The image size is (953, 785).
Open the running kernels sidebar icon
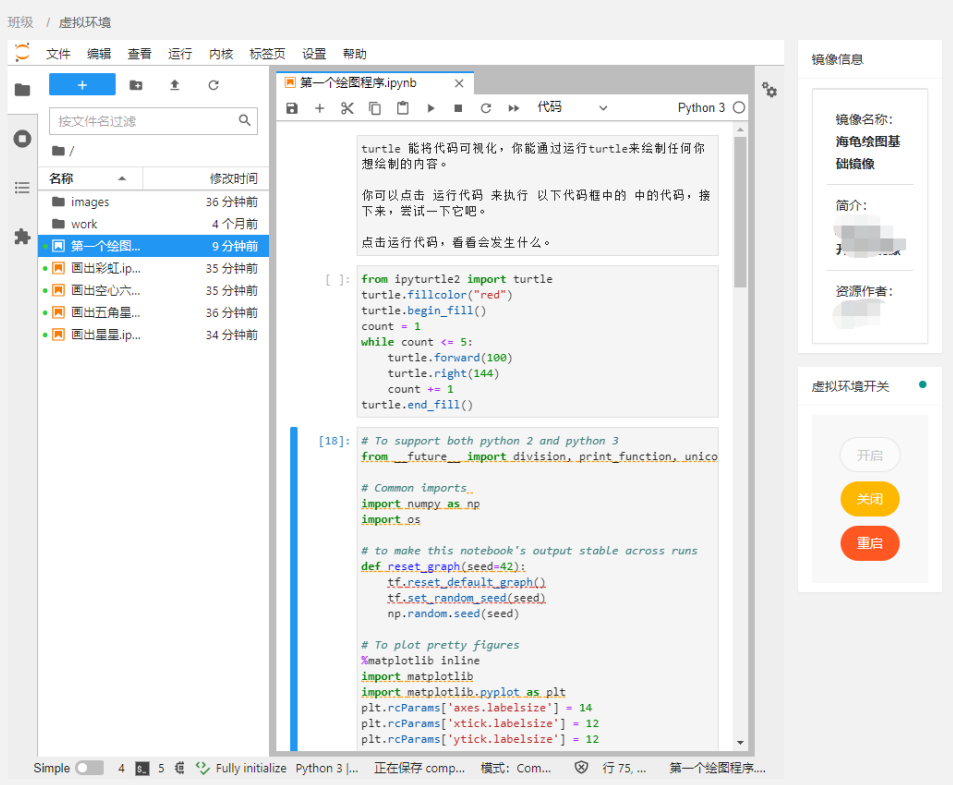[22, 138]
